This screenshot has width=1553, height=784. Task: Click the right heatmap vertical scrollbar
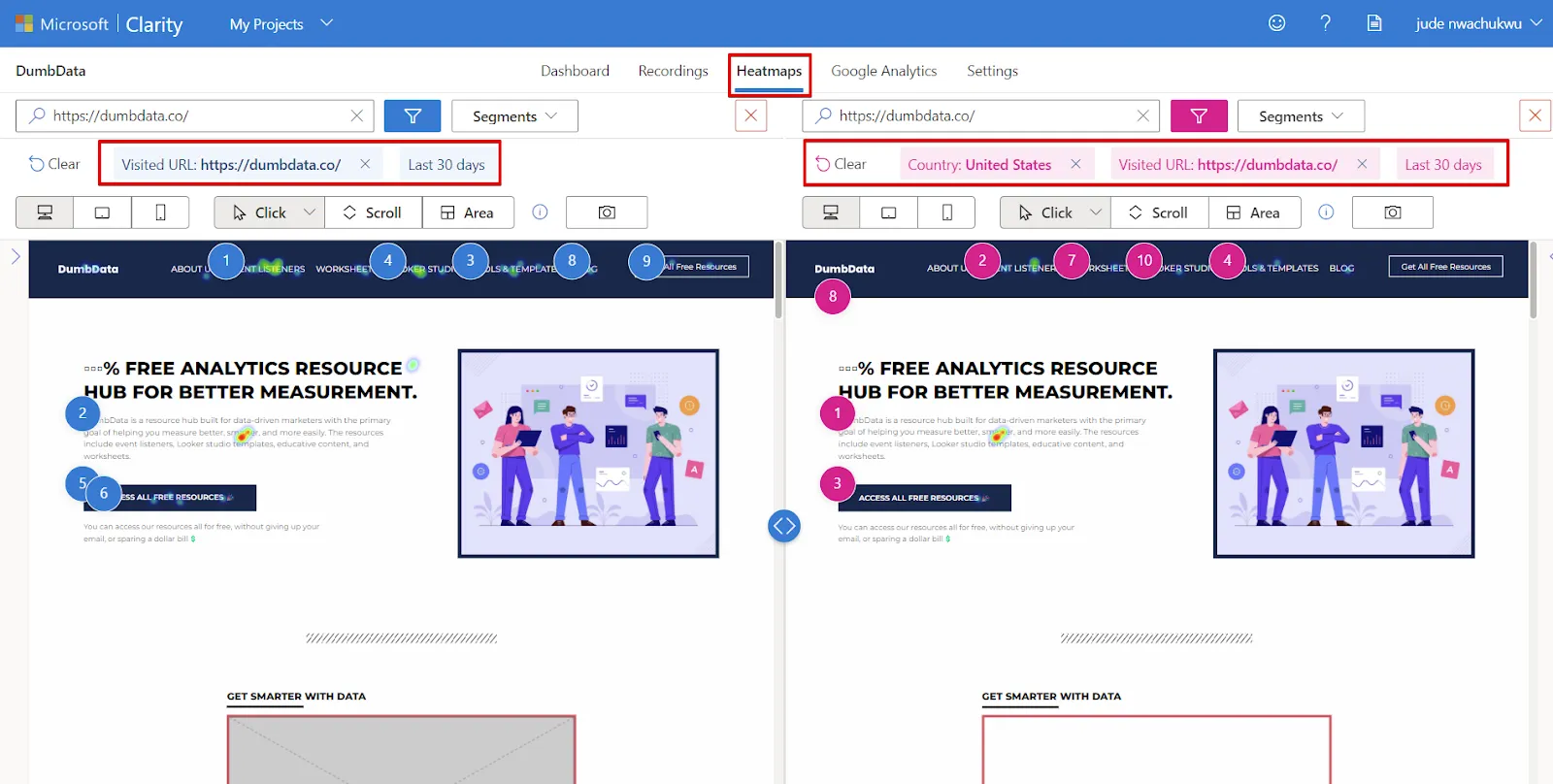[1534, 281]
